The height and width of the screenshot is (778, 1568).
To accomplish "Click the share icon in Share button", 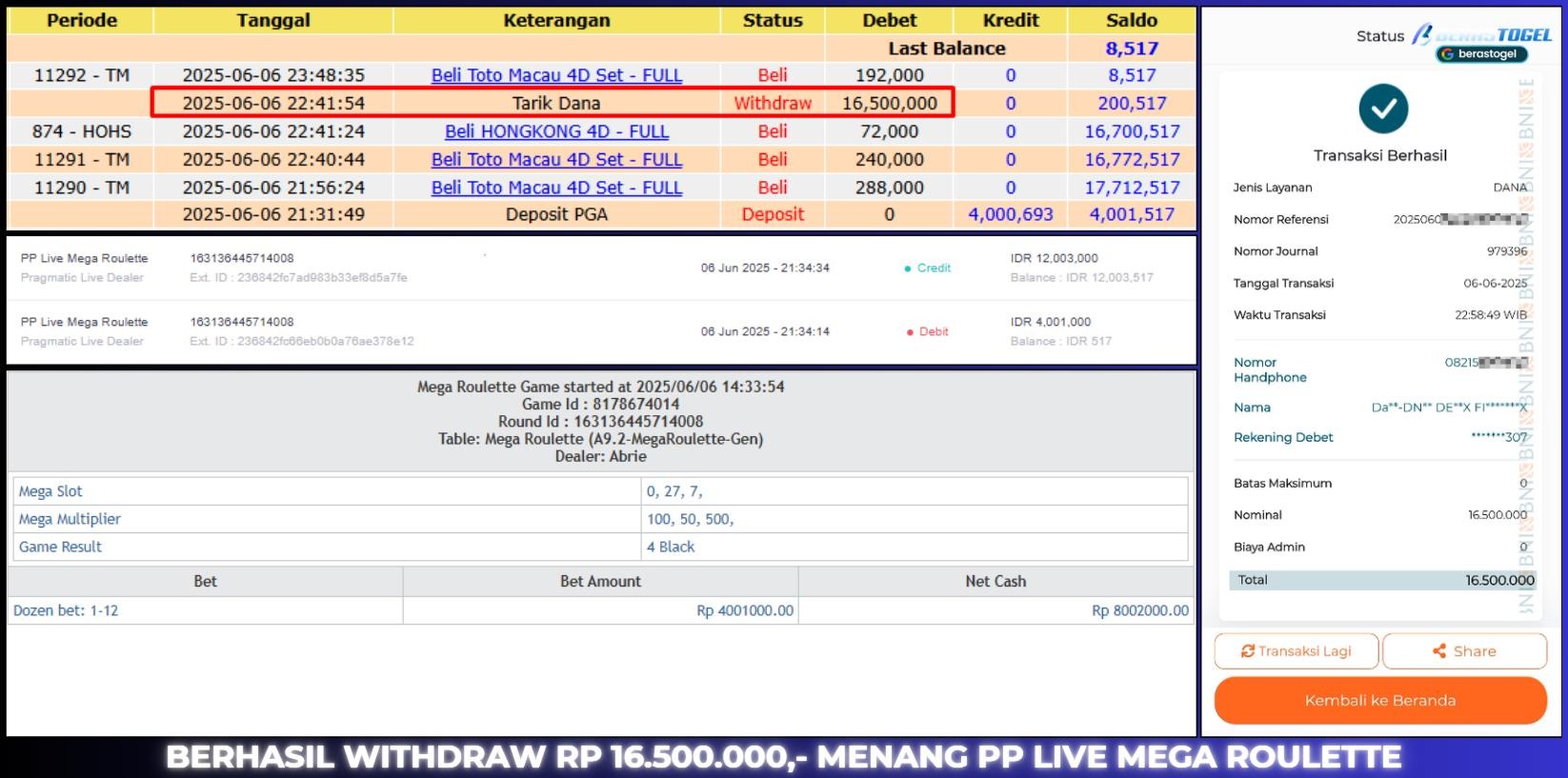I will (x=1439, y=651).
